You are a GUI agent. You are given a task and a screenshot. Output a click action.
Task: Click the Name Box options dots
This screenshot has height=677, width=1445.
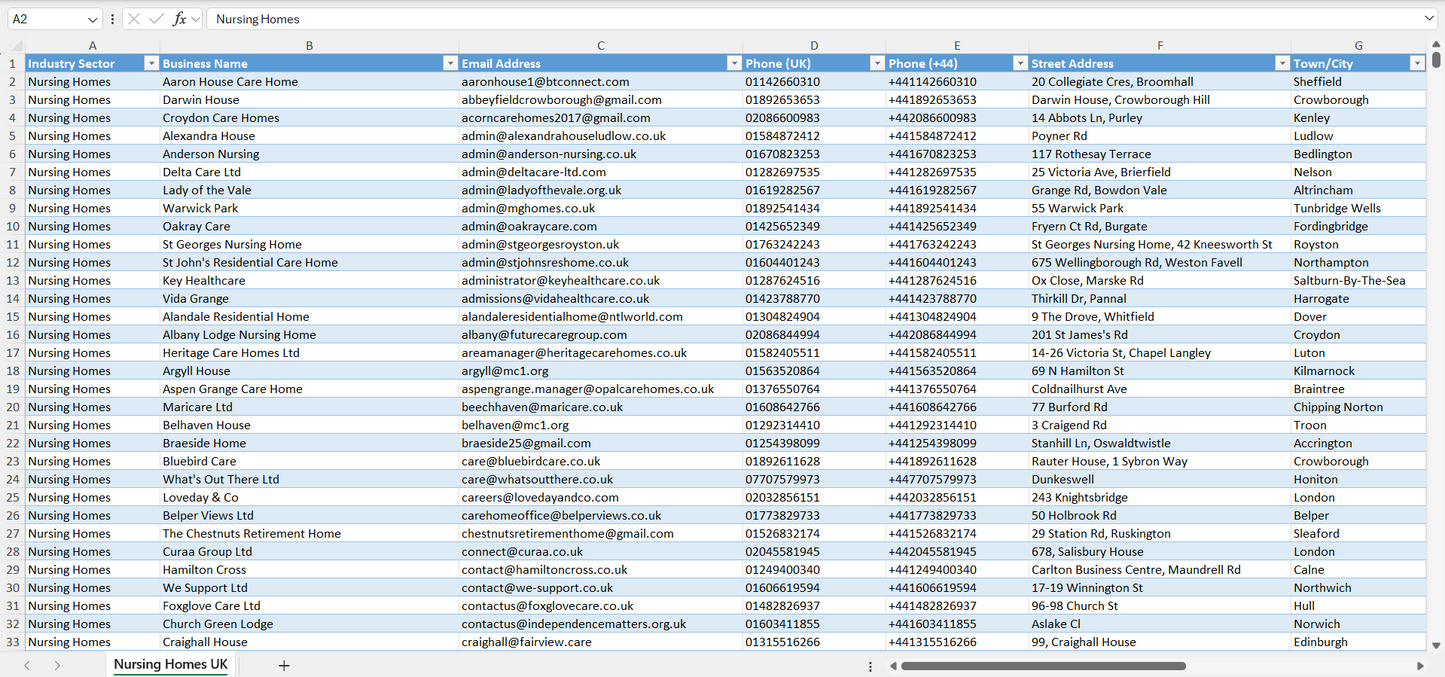[112, 19]
